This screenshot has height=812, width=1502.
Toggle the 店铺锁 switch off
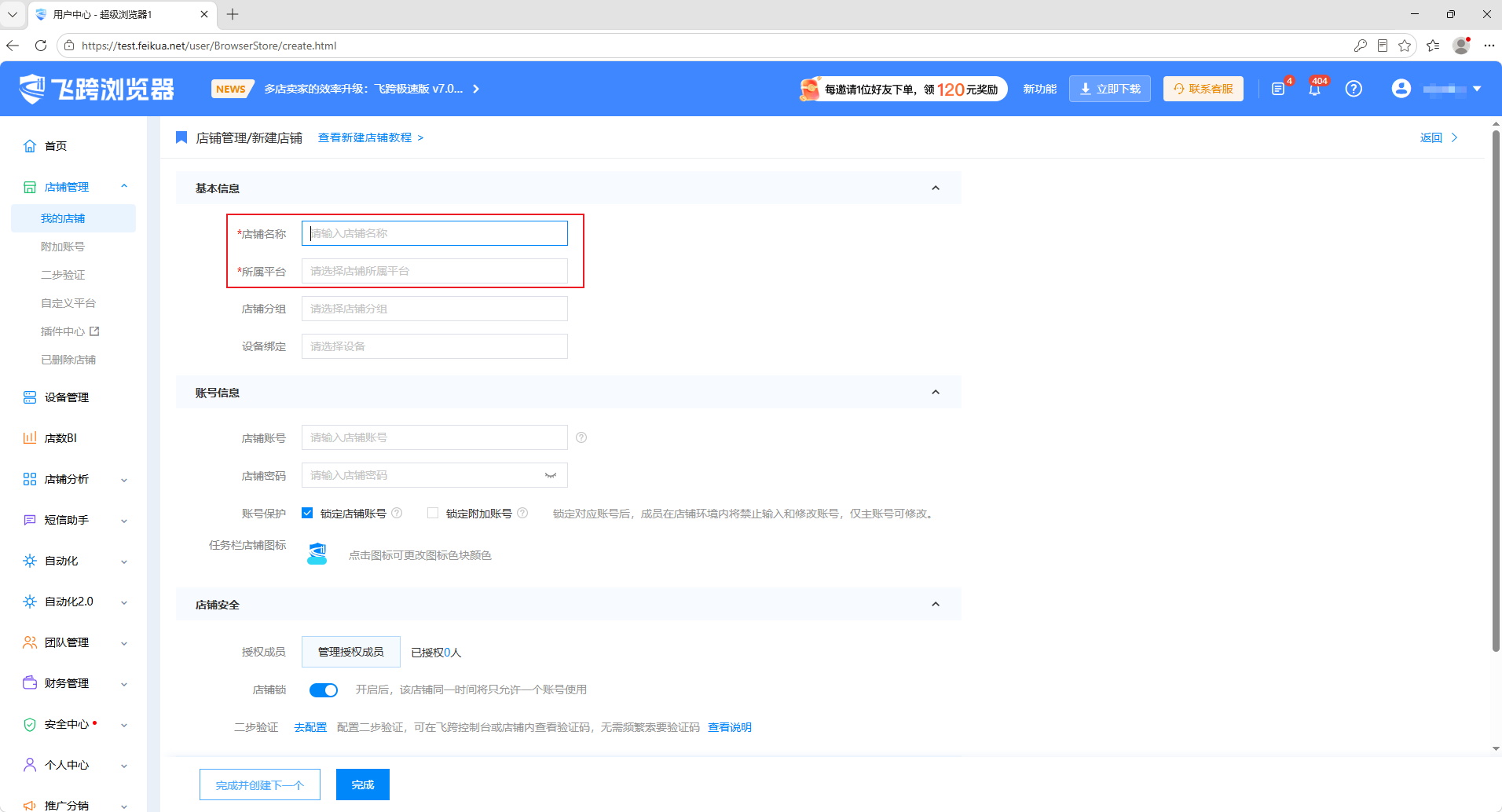[324, 690]
